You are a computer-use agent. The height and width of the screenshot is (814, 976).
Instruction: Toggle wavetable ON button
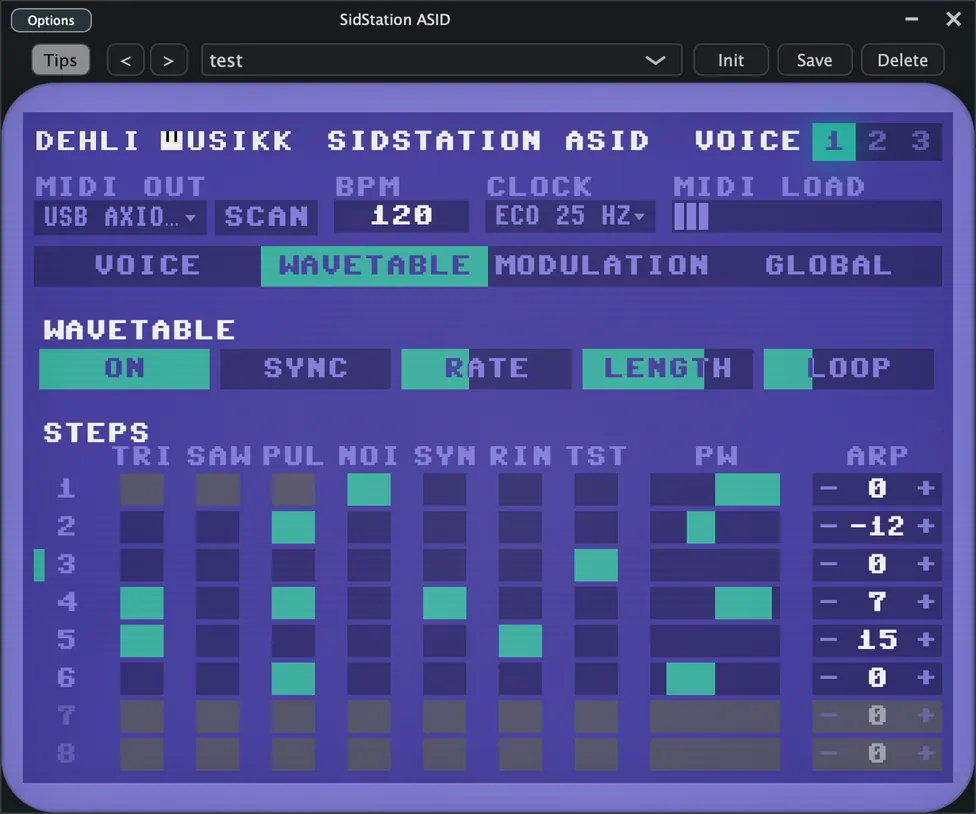click(x=124, y=369)
